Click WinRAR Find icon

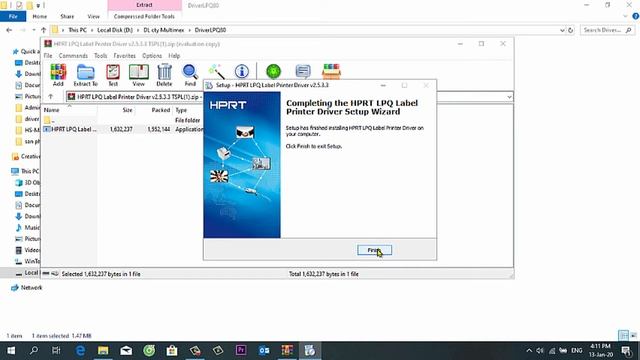[190, 75]
